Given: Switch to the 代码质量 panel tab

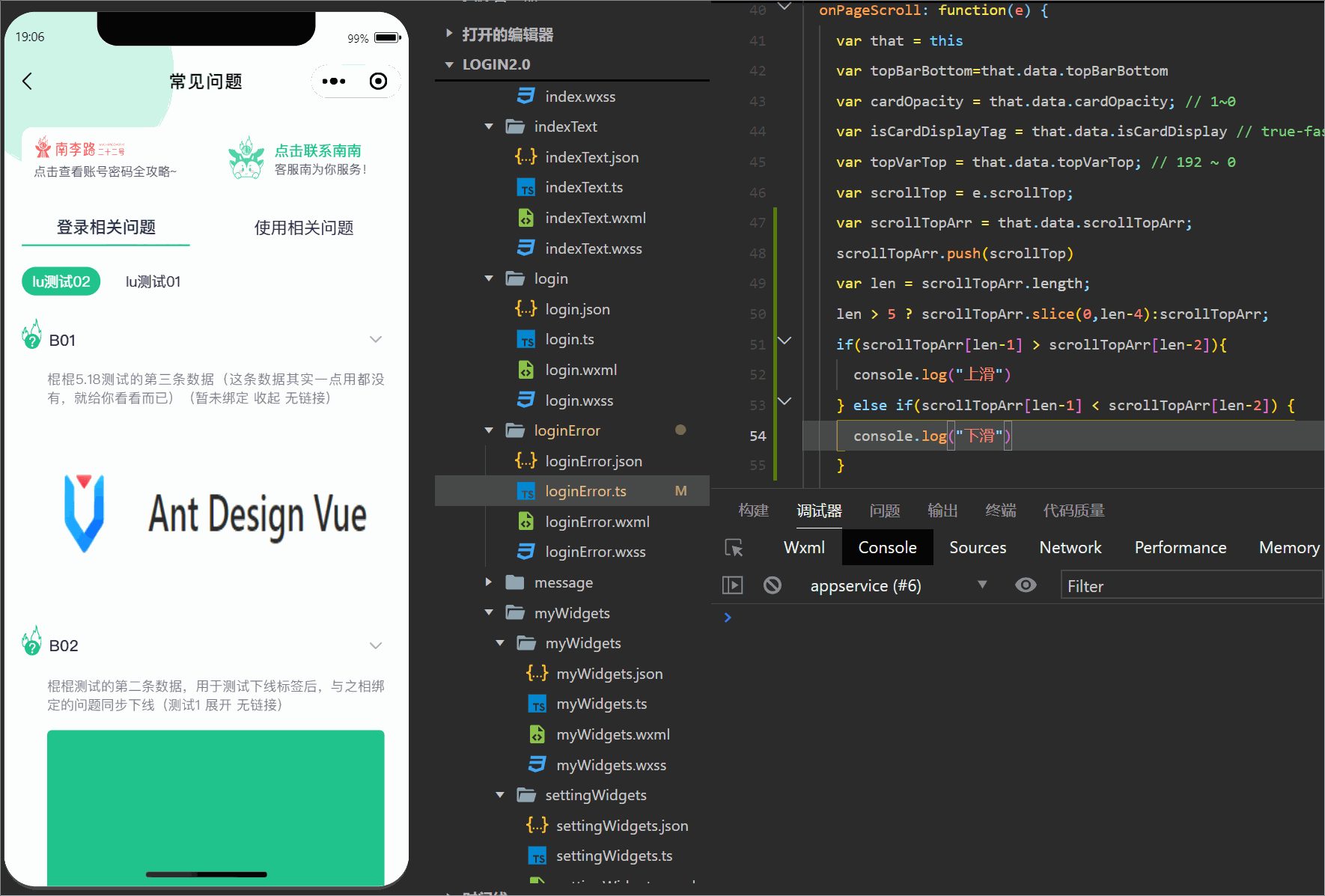Looking at the screenshot, I should point(1074,511).
